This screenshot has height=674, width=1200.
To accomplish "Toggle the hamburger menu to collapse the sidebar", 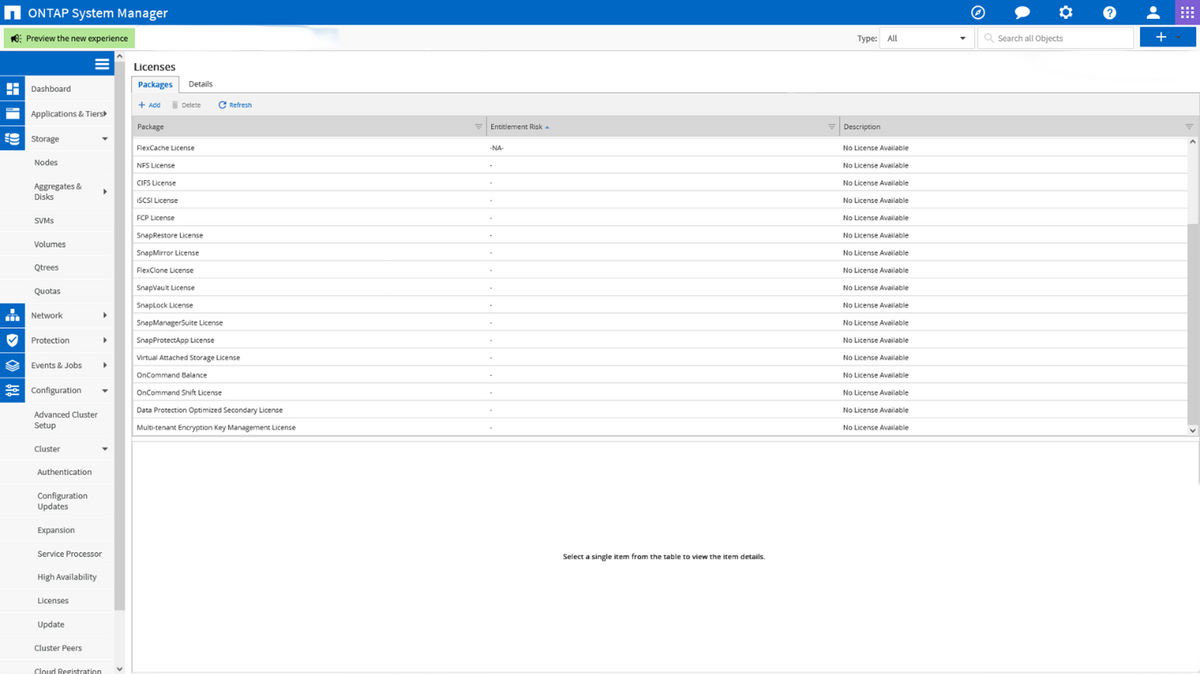I will 102,64.
